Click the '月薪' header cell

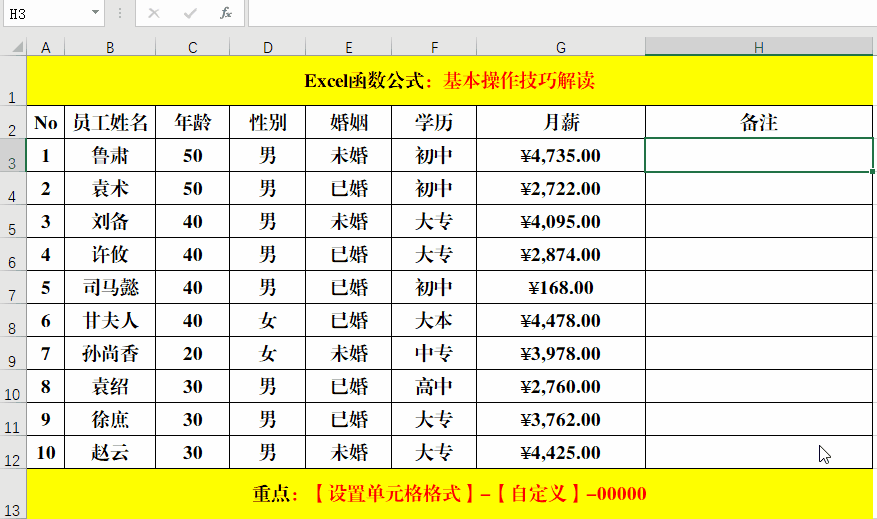point(561,122)
